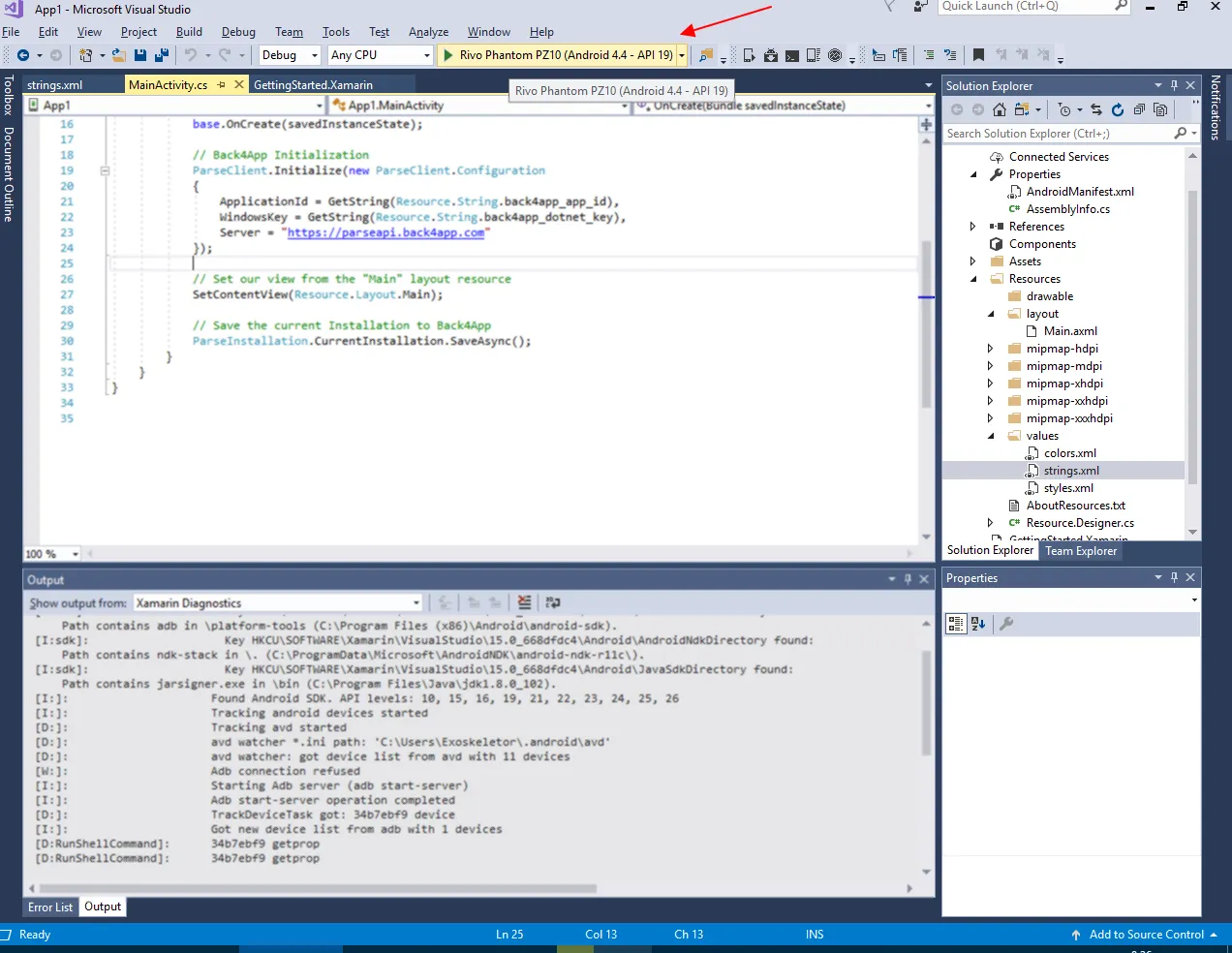The height and width of the screenshot is (953, 1232).
Task: Open the Team menu
Action: [289, 32]
